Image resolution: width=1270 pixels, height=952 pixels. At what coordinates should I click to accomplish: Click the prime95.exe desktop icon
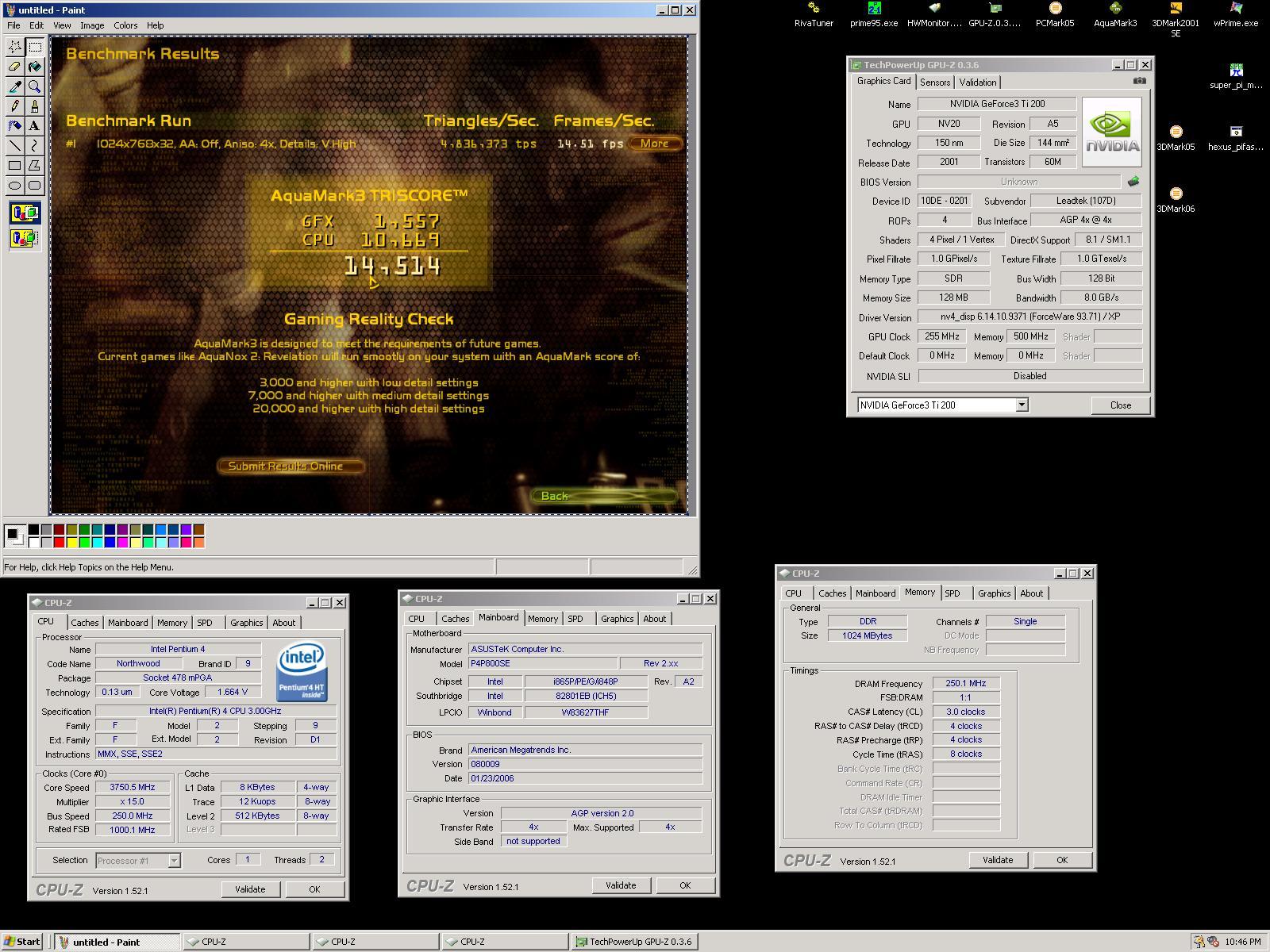[x=874, y=14]
